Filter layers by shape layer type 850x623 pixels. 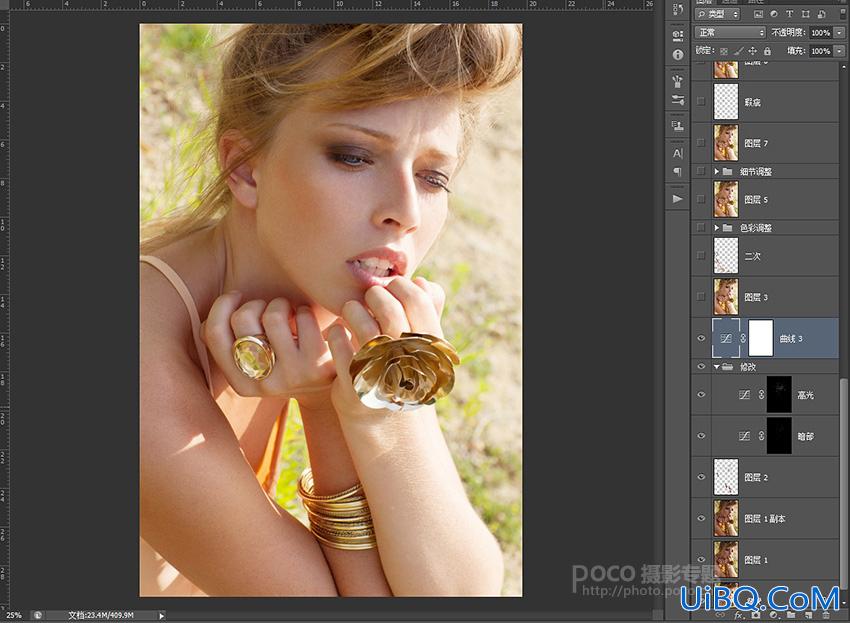(806, 14)
